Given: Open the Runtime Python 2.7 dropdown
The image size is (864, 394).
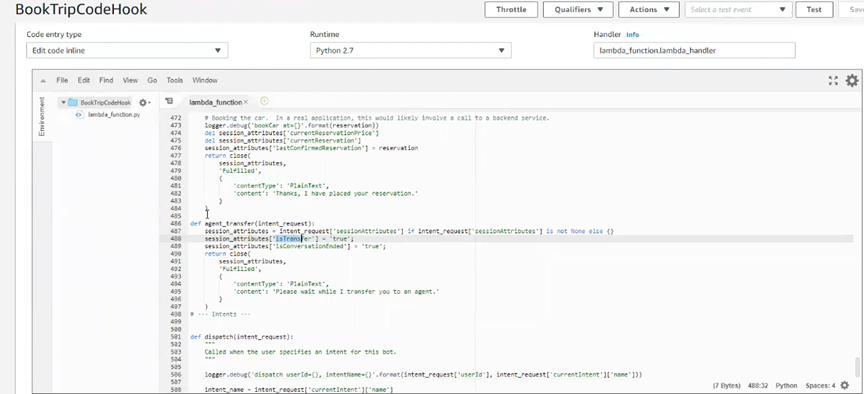Looking at the screenshot, I should [x=411, y=51].
